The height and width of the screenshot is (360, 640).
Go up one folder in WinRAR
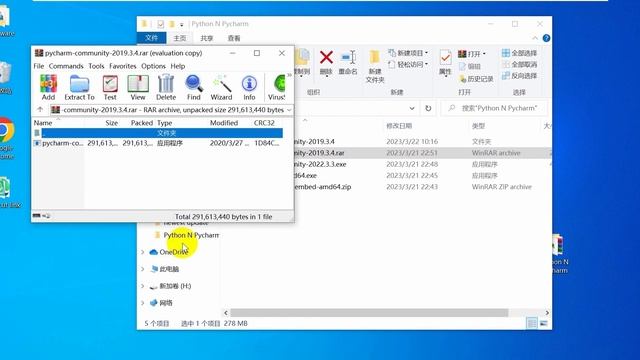(x=40, y=109)
